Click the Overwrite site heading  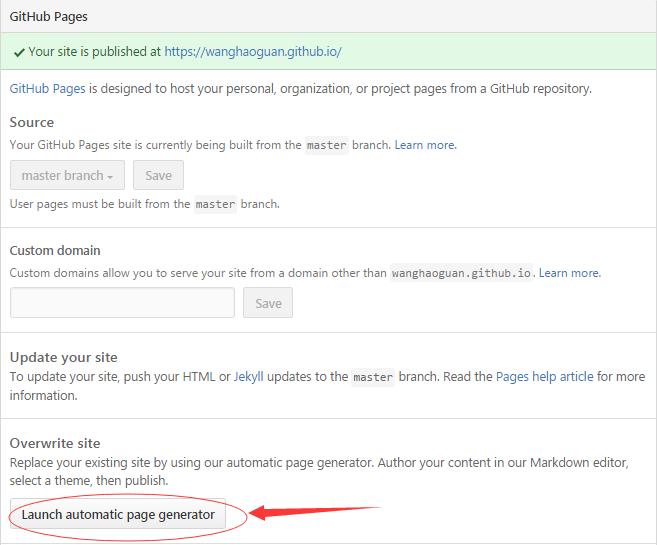coord(55,443)
